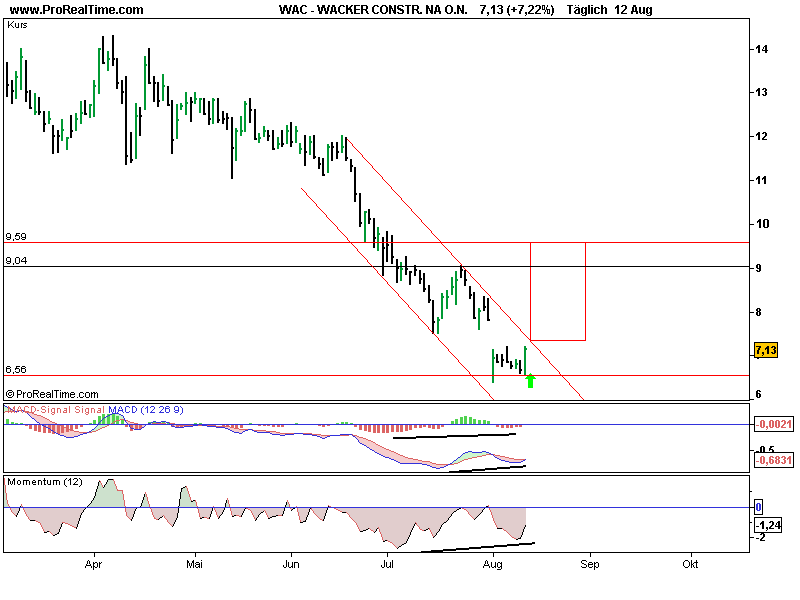Click the -2 momentum axis label
800x600 pixels.
point(760,537)
